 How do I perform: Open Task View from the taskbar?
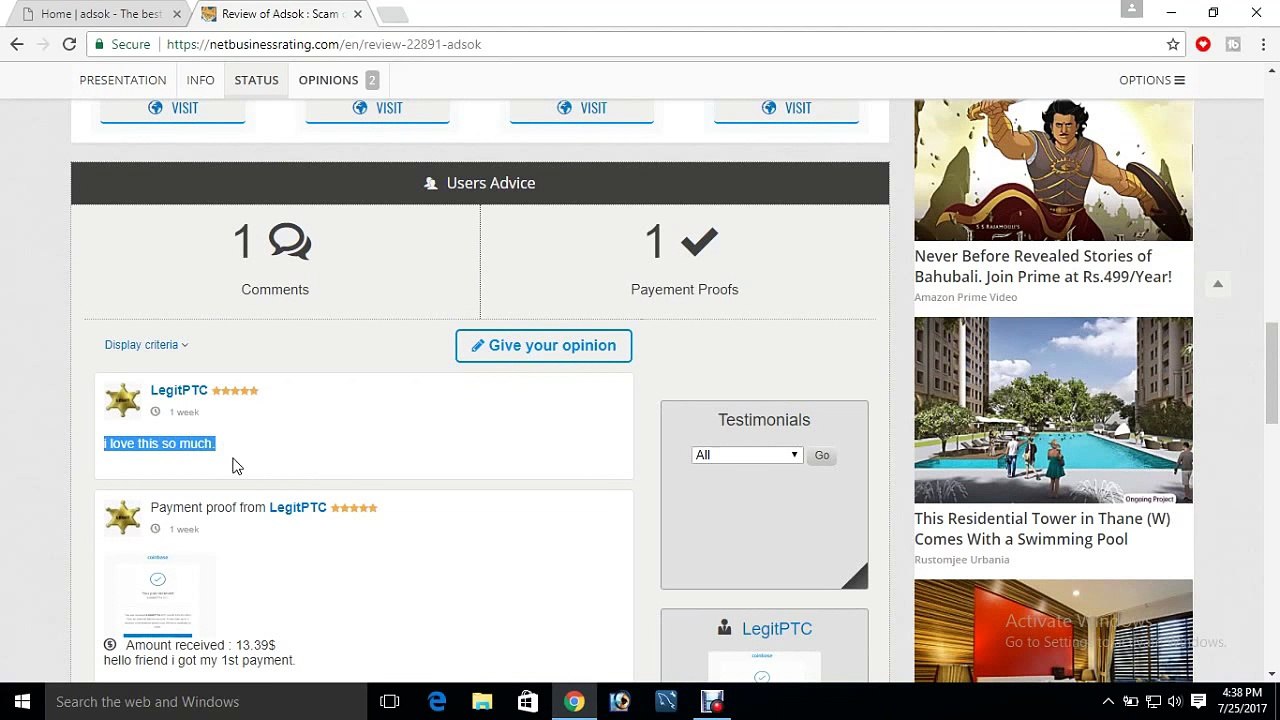(x=390, y=702)
